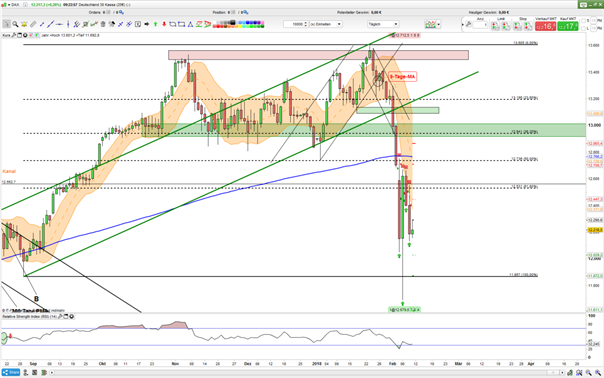Image resolution: width=604 pixels, height=378 pixels.
Task: Choose the parallel channel drawing tool
Action: pyautogui.click(x=76, y=24)
